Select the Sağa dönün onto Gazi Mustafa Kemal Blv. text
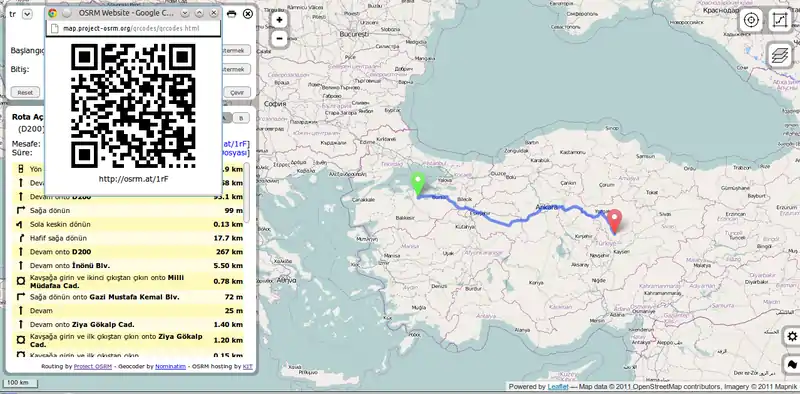The height and width of the screenshot is (394, 800). coord(105,297)
